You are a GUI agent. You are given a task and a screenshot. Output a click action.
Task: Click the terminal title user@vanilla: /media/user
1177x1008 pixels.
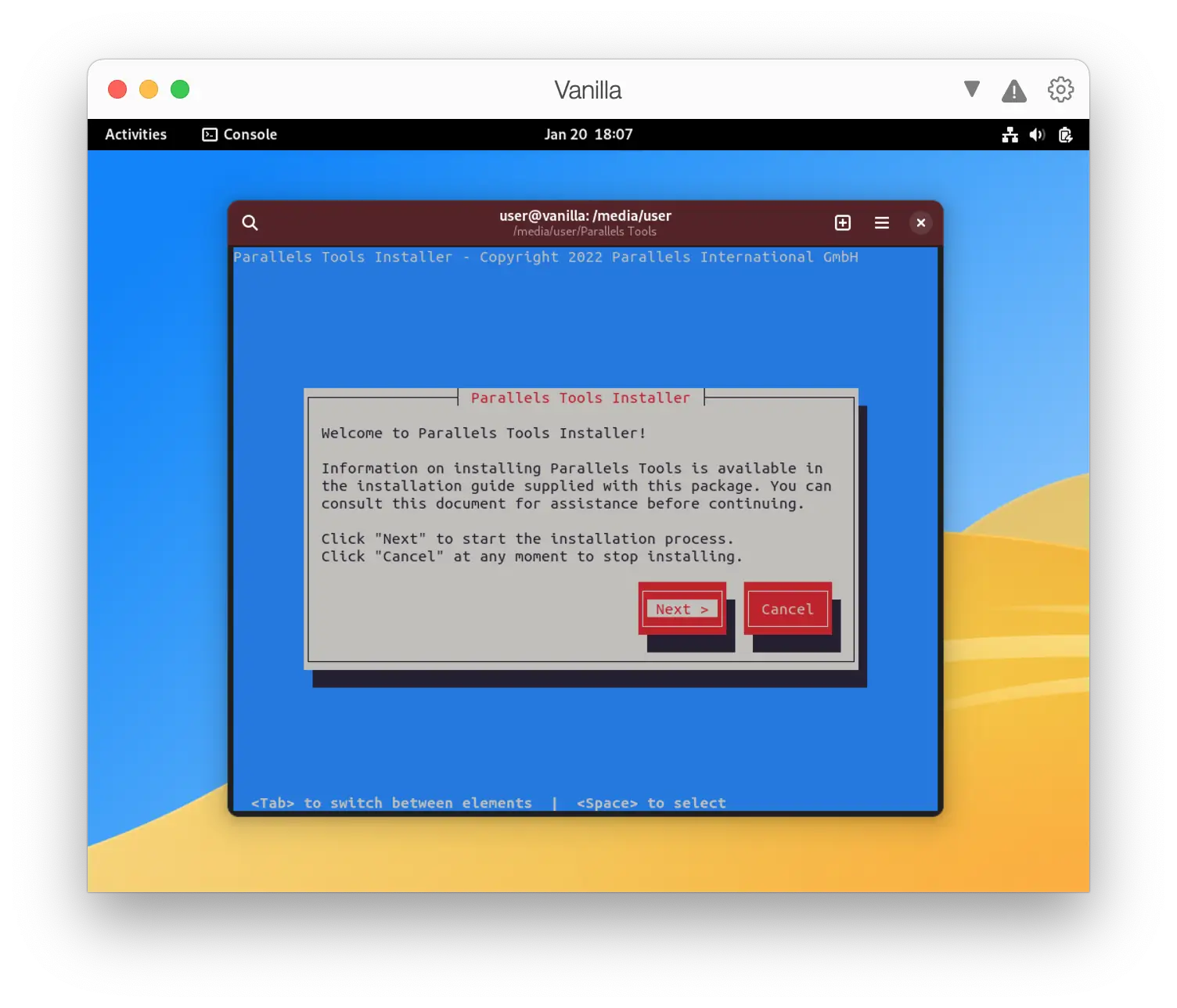coord(585,216)
